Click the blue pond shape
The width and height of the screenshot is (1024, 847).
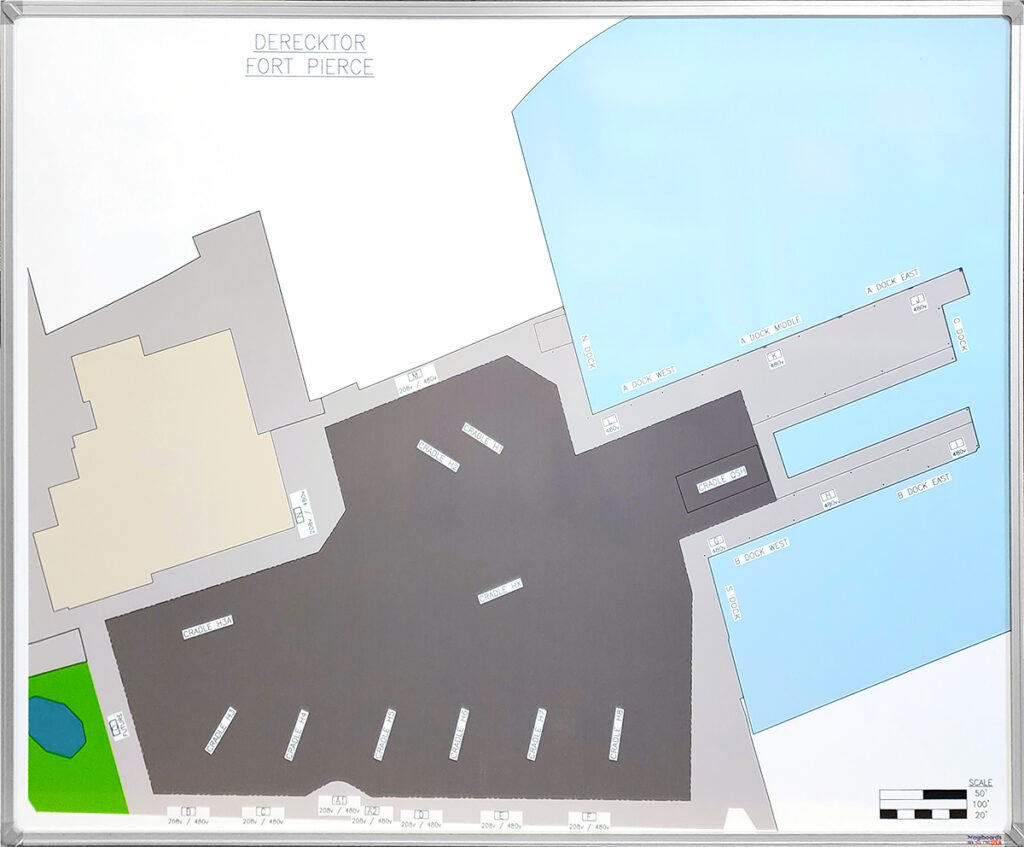tap(56, 726)
